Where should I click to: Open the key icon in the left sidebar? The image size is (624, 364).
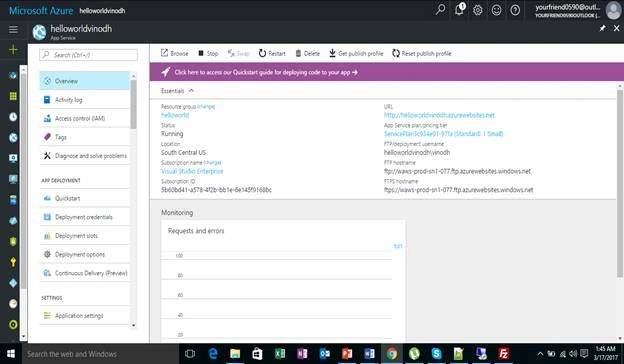(x=13, y=262)
